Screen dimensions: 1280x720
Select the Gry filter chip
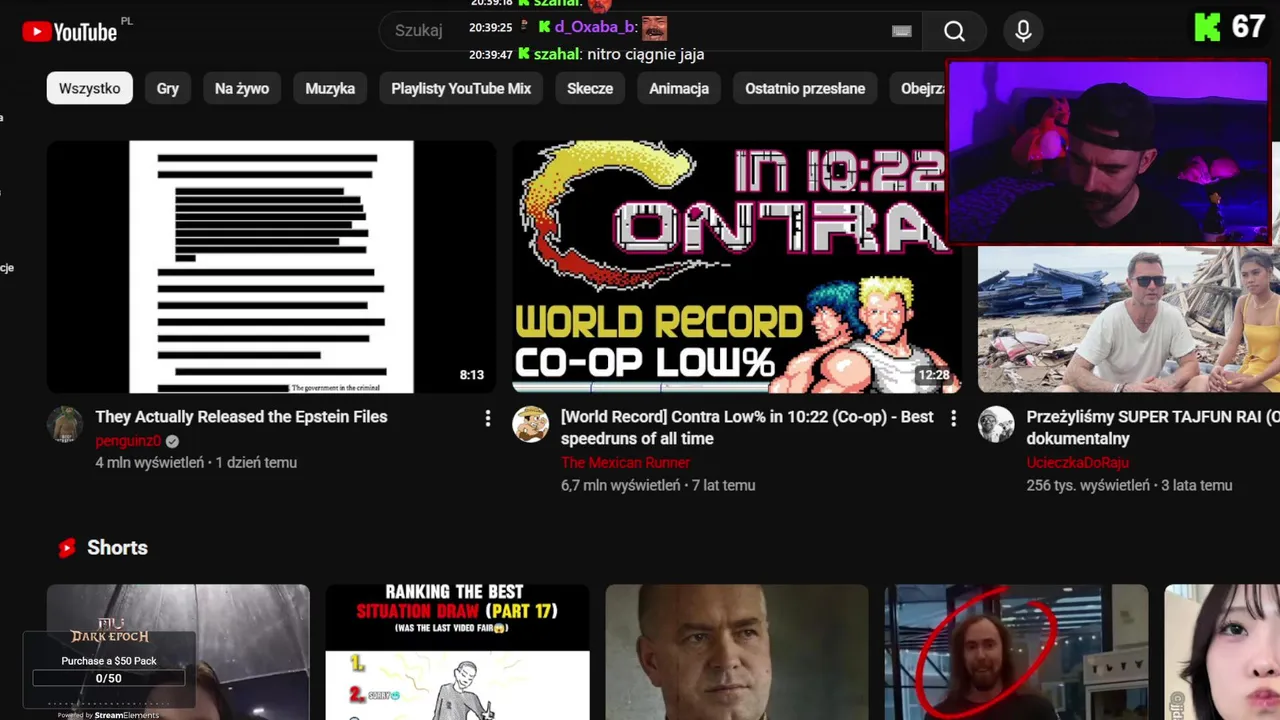(167, 88)
